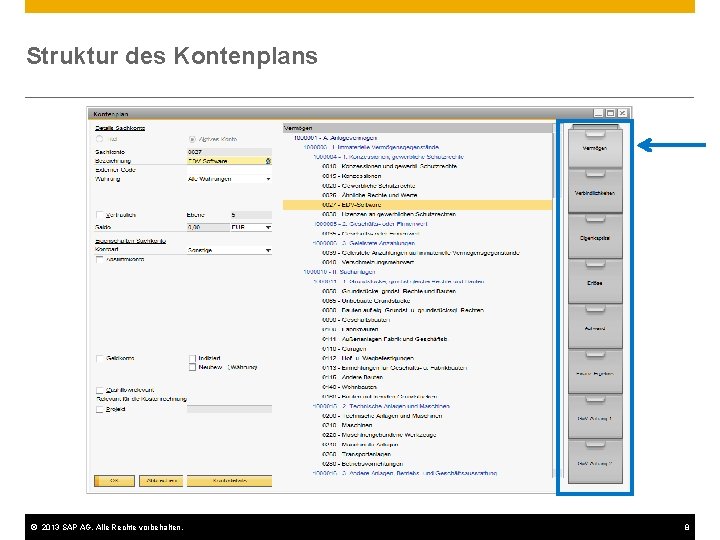Select title 1000010 - II. Sachanlagen
720x540 pixels.
click(x=339, y=272)
